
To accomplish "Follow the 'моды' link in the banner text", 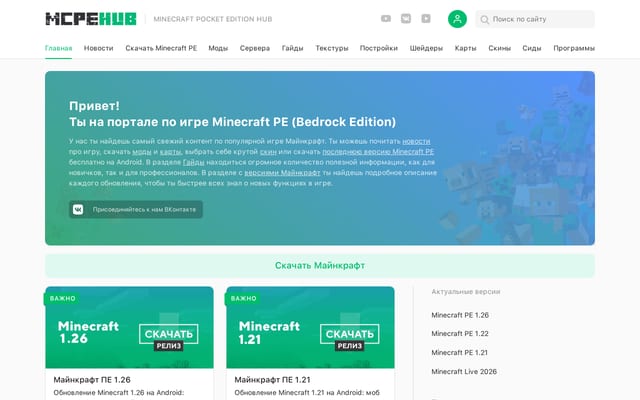I will pyautogui.click(x=142, y=152).
